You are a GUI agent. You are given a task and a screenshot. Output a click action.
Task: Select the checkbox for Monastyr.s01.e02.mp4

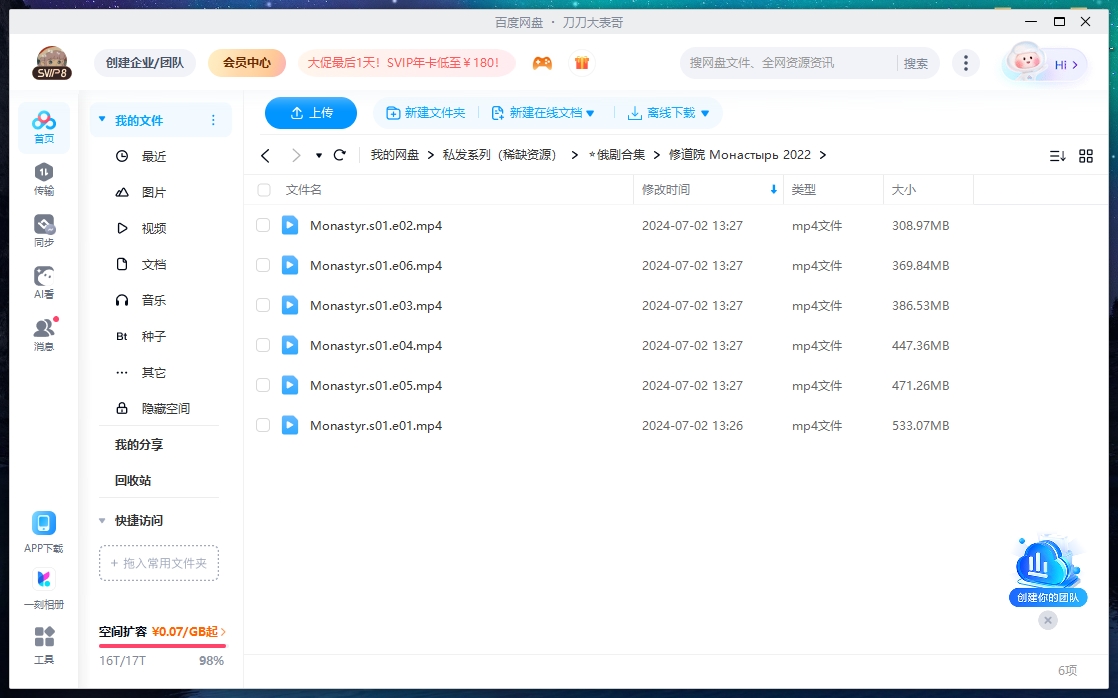point(262,225)
